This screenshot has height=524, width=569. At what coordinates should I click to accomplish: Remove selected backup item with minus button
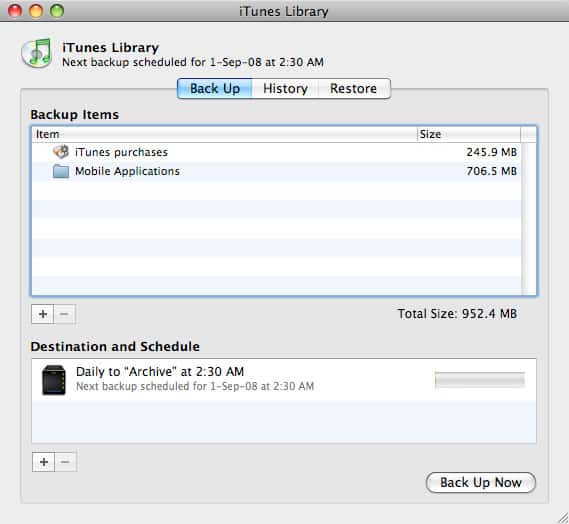65,314
